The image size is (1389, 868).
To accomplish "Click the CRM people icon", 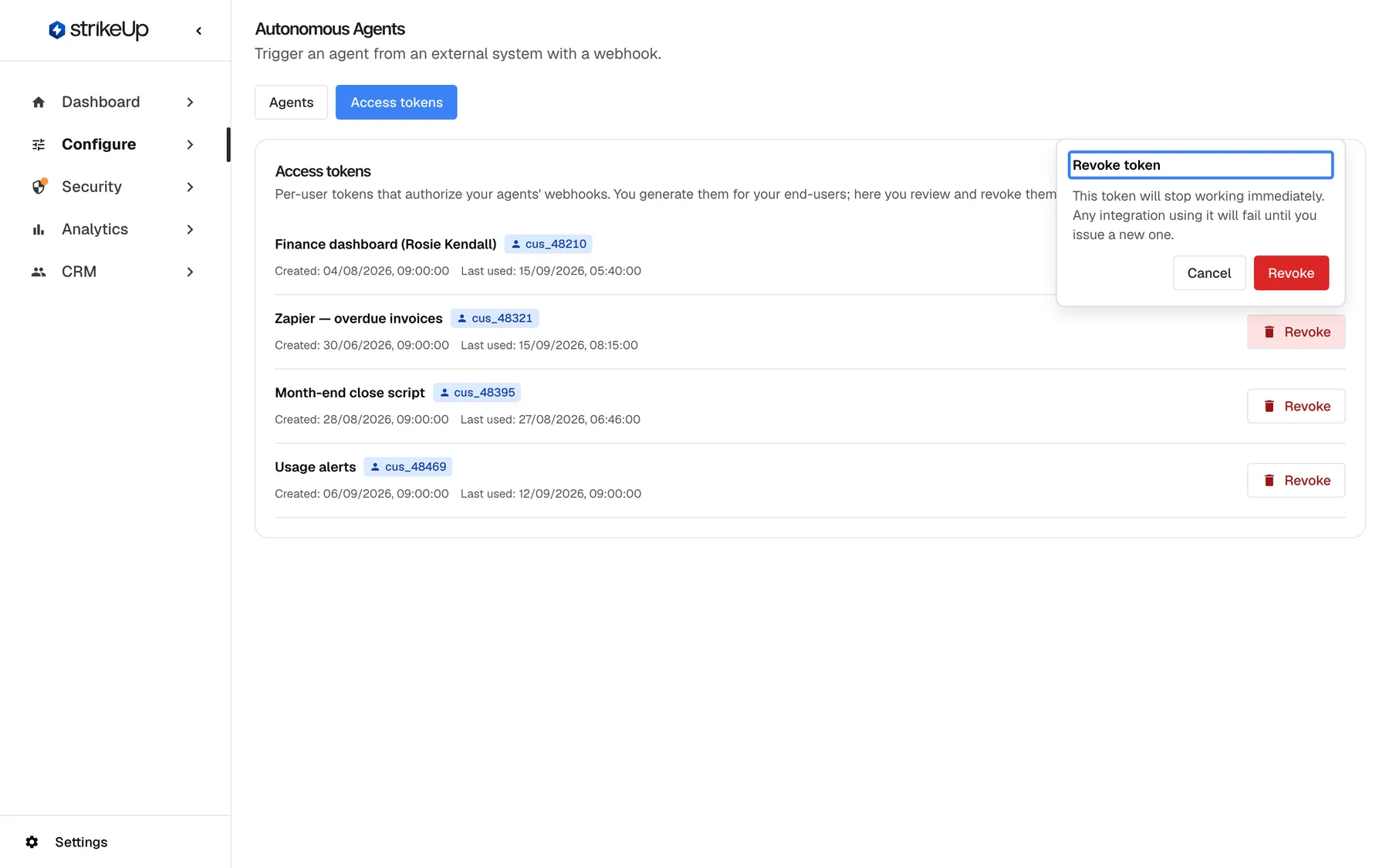I will 39,272.
